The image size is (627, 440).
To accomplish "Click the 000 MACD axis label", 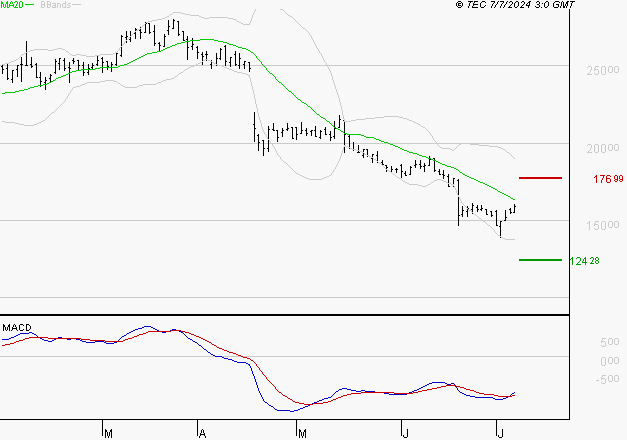I will pos(610,361).
